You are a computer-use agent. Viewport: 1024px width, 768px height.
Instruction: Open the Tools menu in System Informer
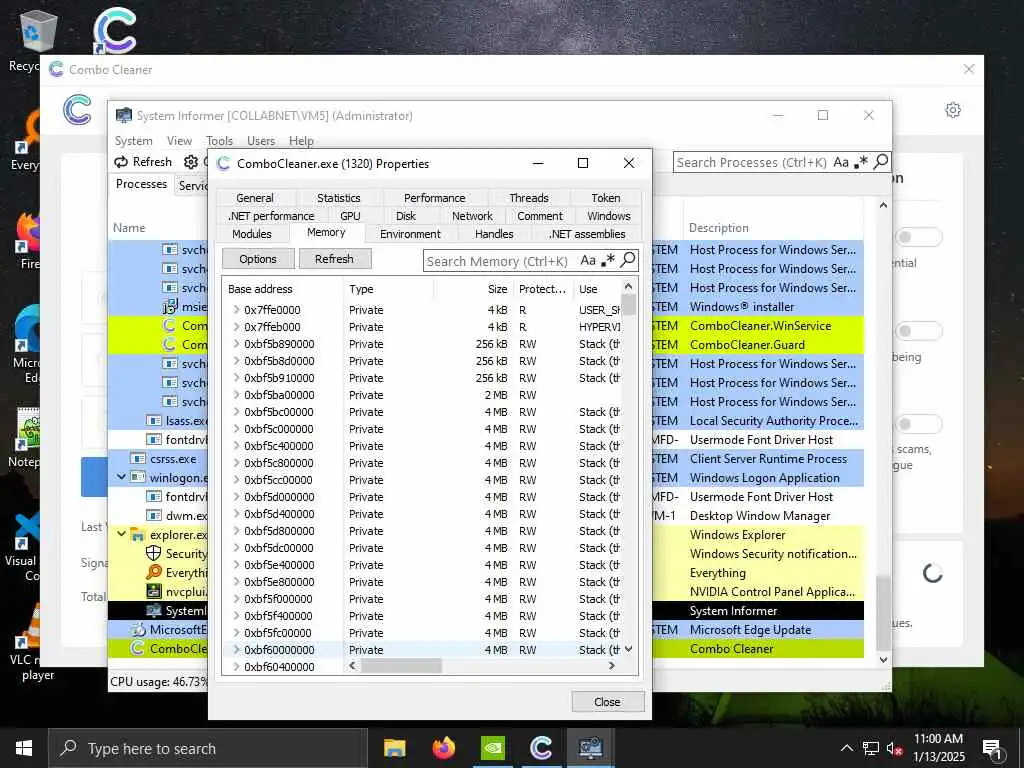(219, 140)
